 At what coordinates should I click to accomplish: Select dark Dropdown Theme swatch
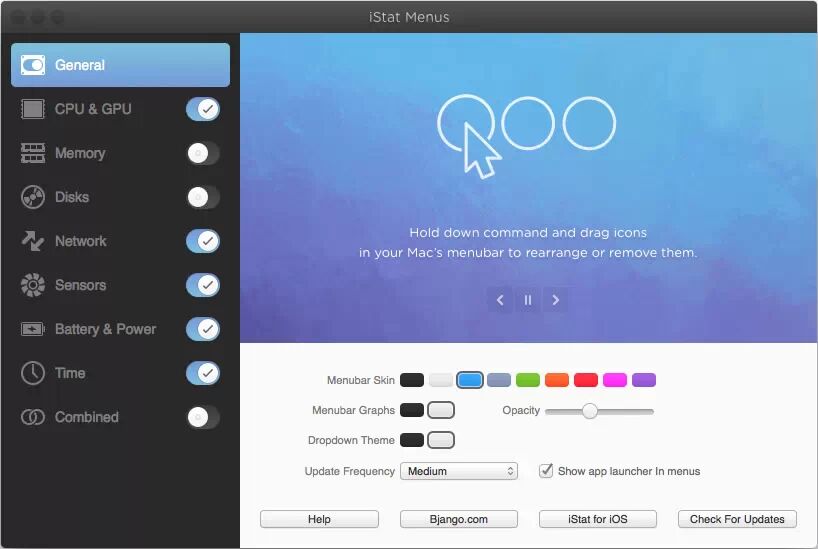pos(412,440)
